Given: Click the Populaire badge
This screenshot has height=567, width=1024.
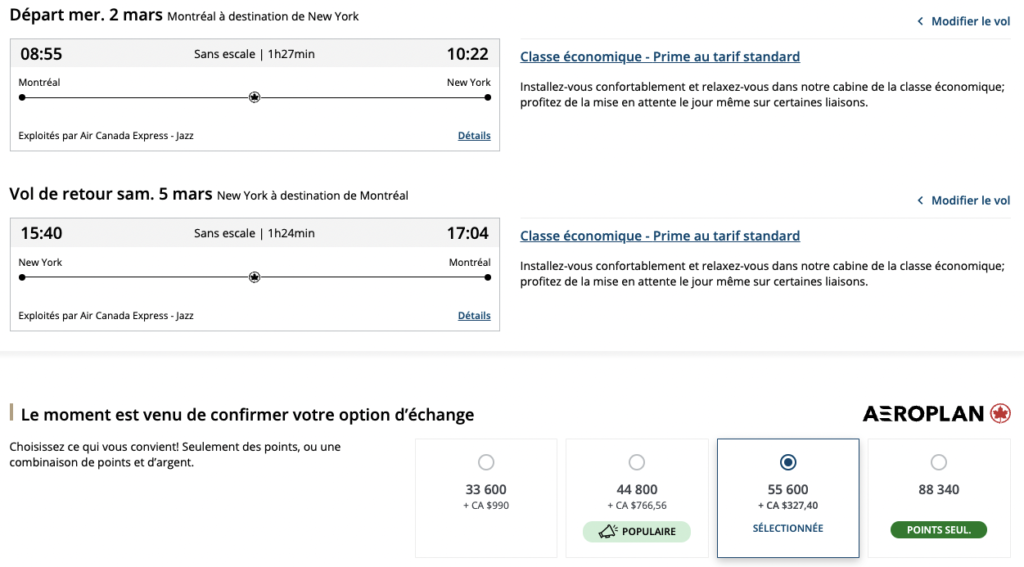Looking at the screenshot, I should click(x=637, y=531).
